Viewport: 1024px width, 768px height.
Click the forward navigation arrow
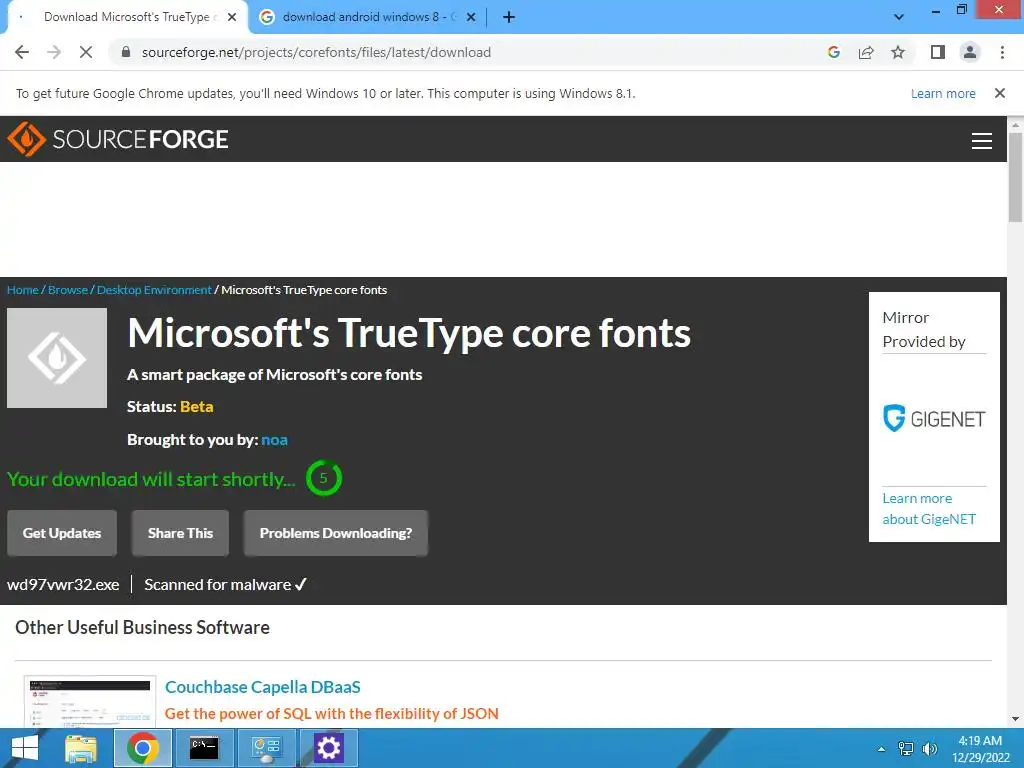(x=54, y=52)
